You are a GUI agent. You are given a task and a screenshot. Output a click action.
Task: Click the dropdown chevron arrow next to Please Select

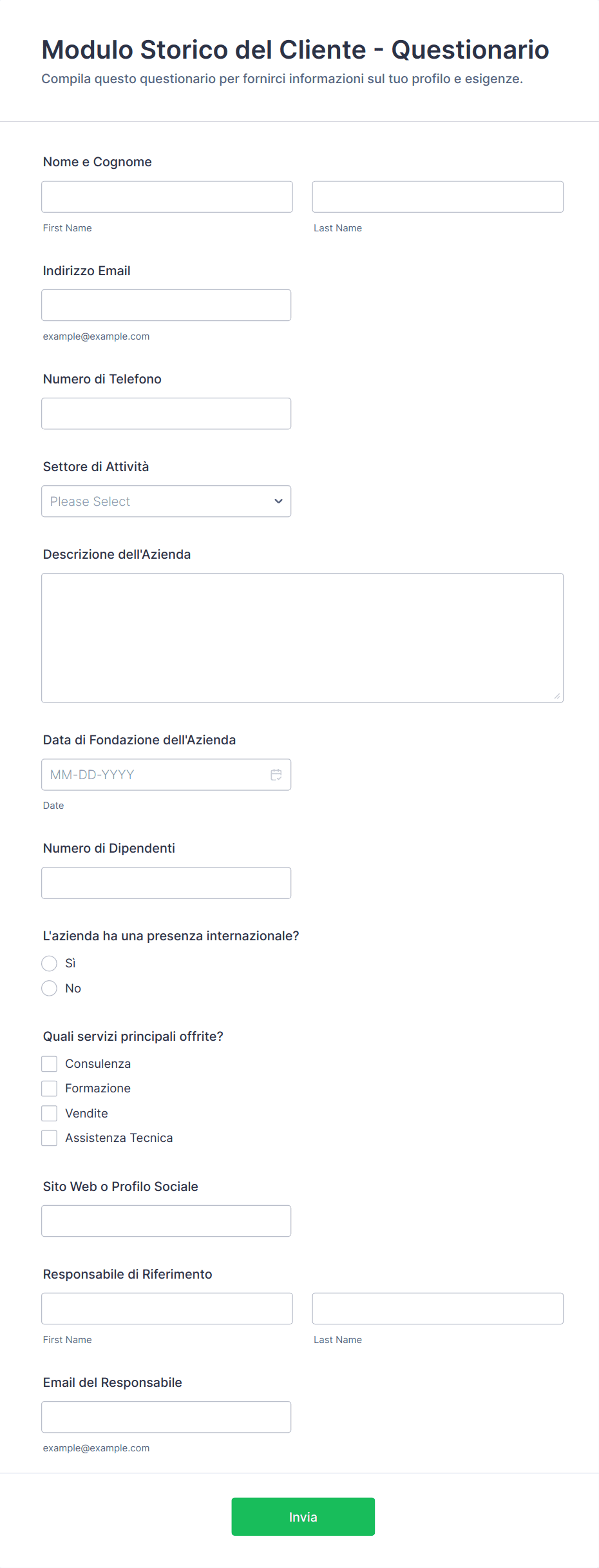278,501
